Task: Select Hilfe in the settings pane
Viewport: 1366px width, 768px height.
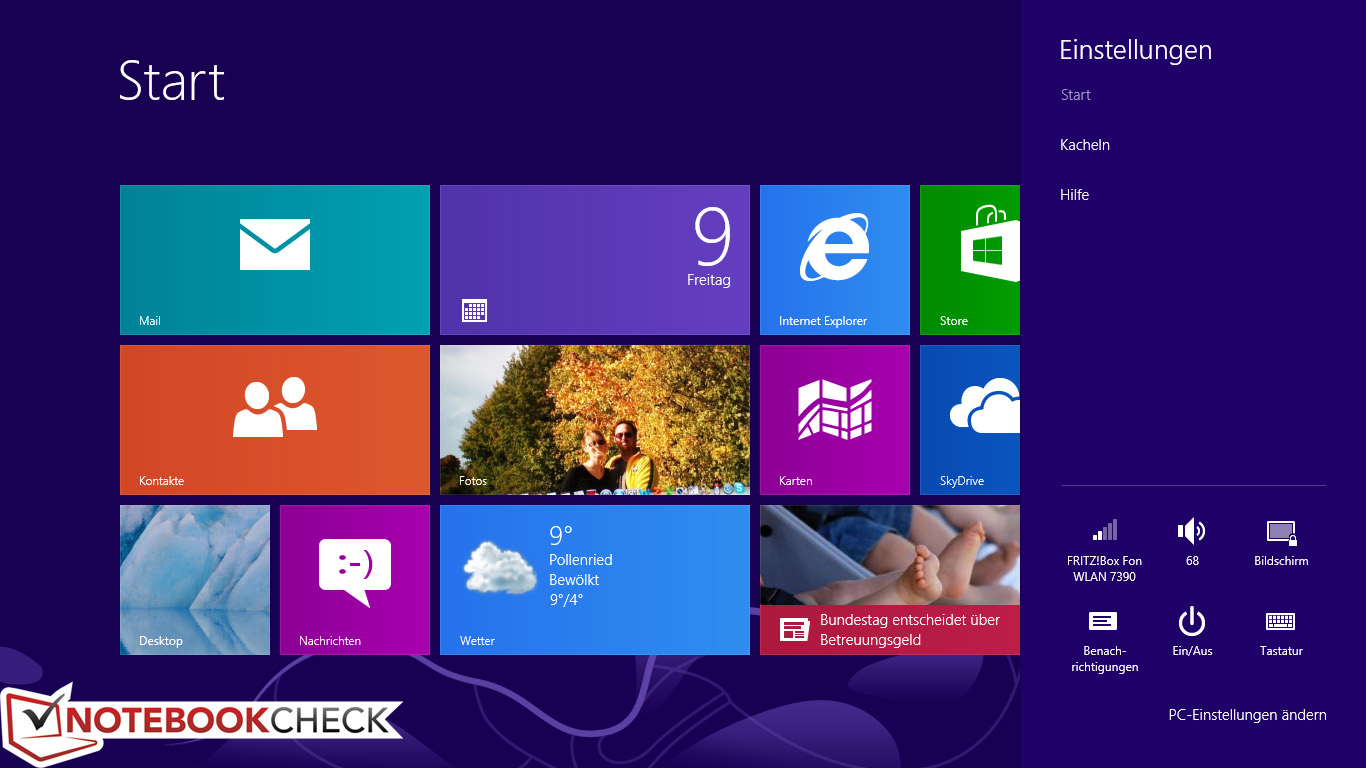Action: [x=1074, y=195]
